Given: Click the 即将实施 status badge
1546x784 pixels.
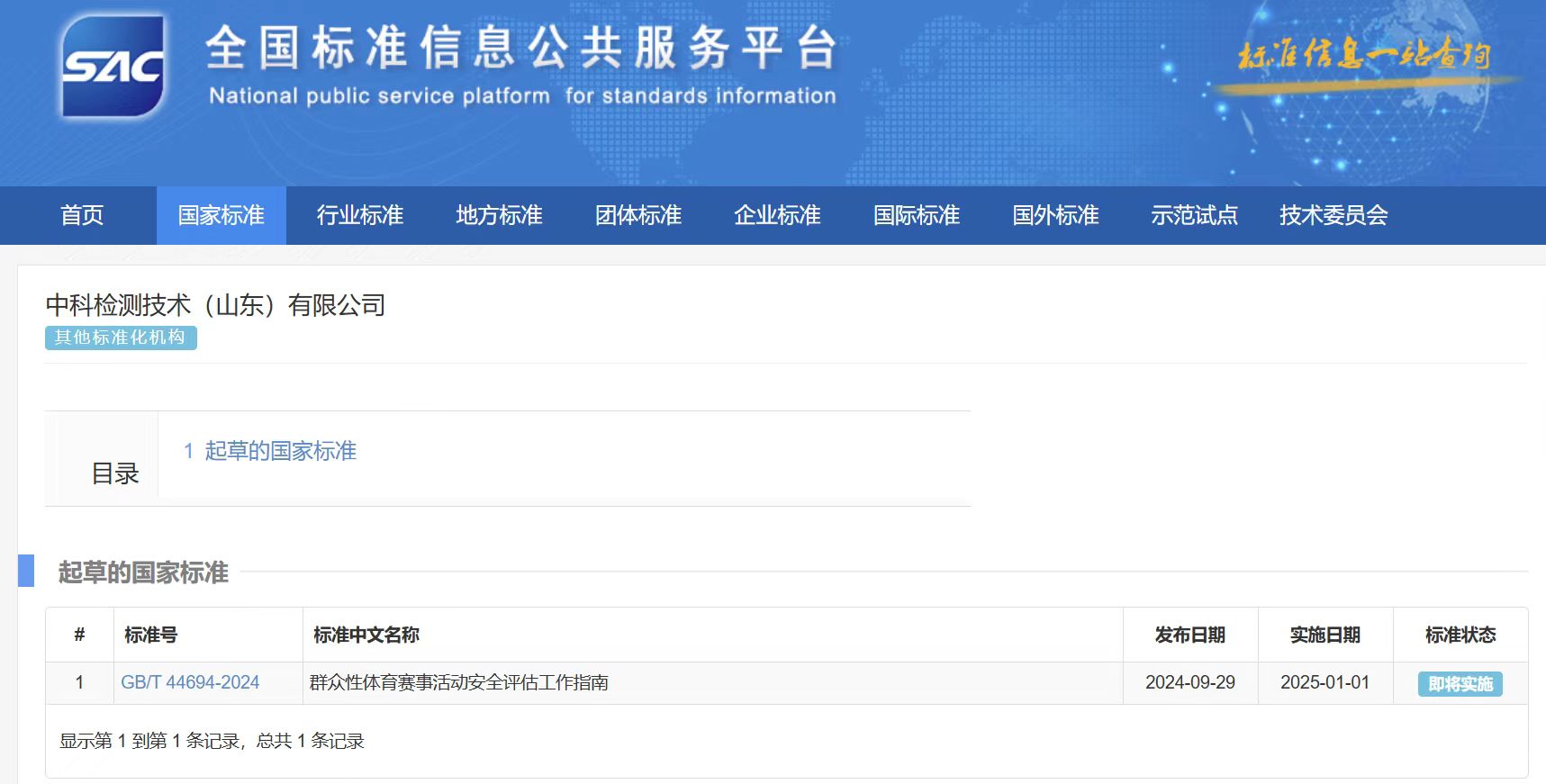Looking at the screenshot, I should [1460, 684].
